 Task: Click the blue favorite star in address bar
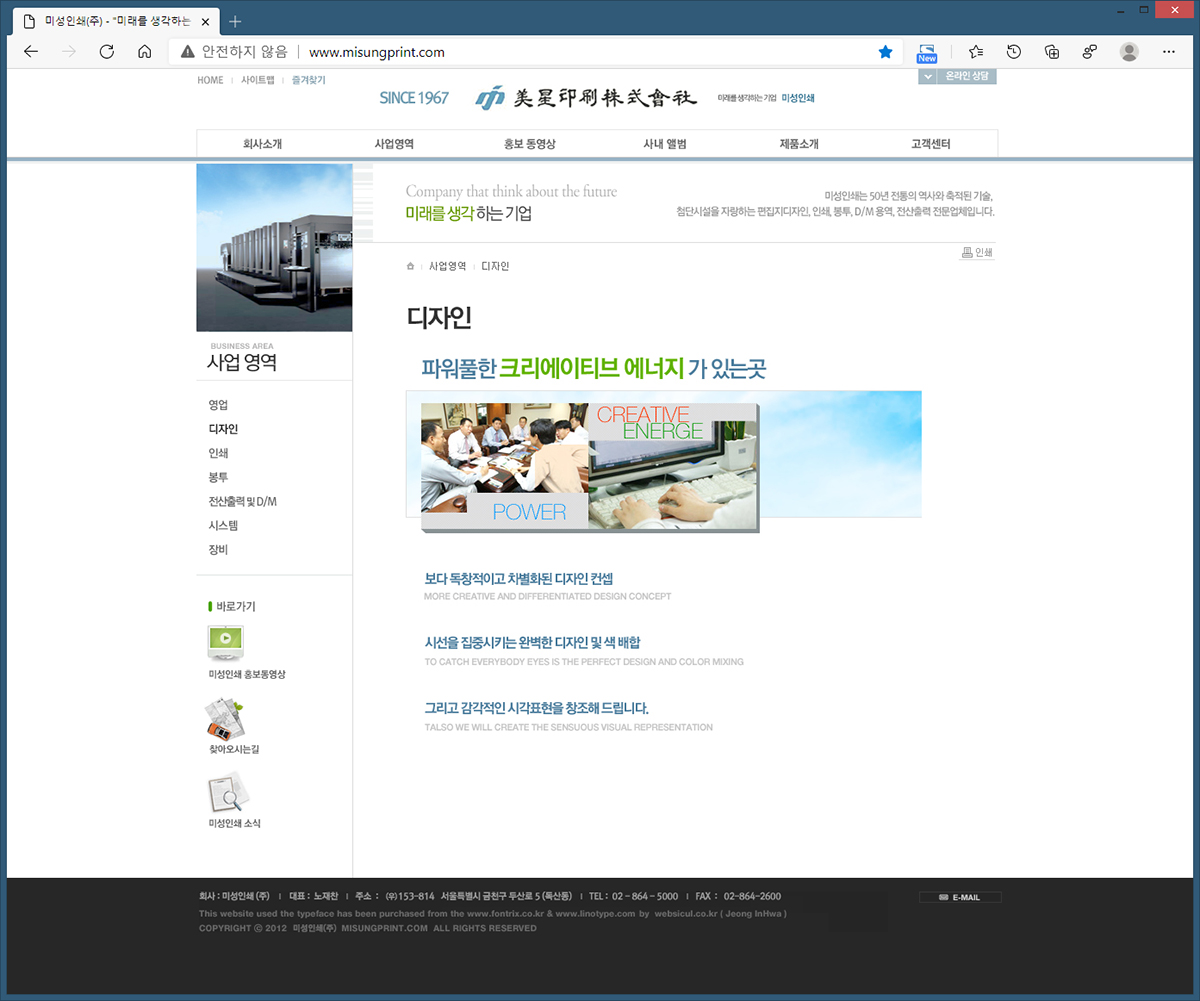coord(885,52)
